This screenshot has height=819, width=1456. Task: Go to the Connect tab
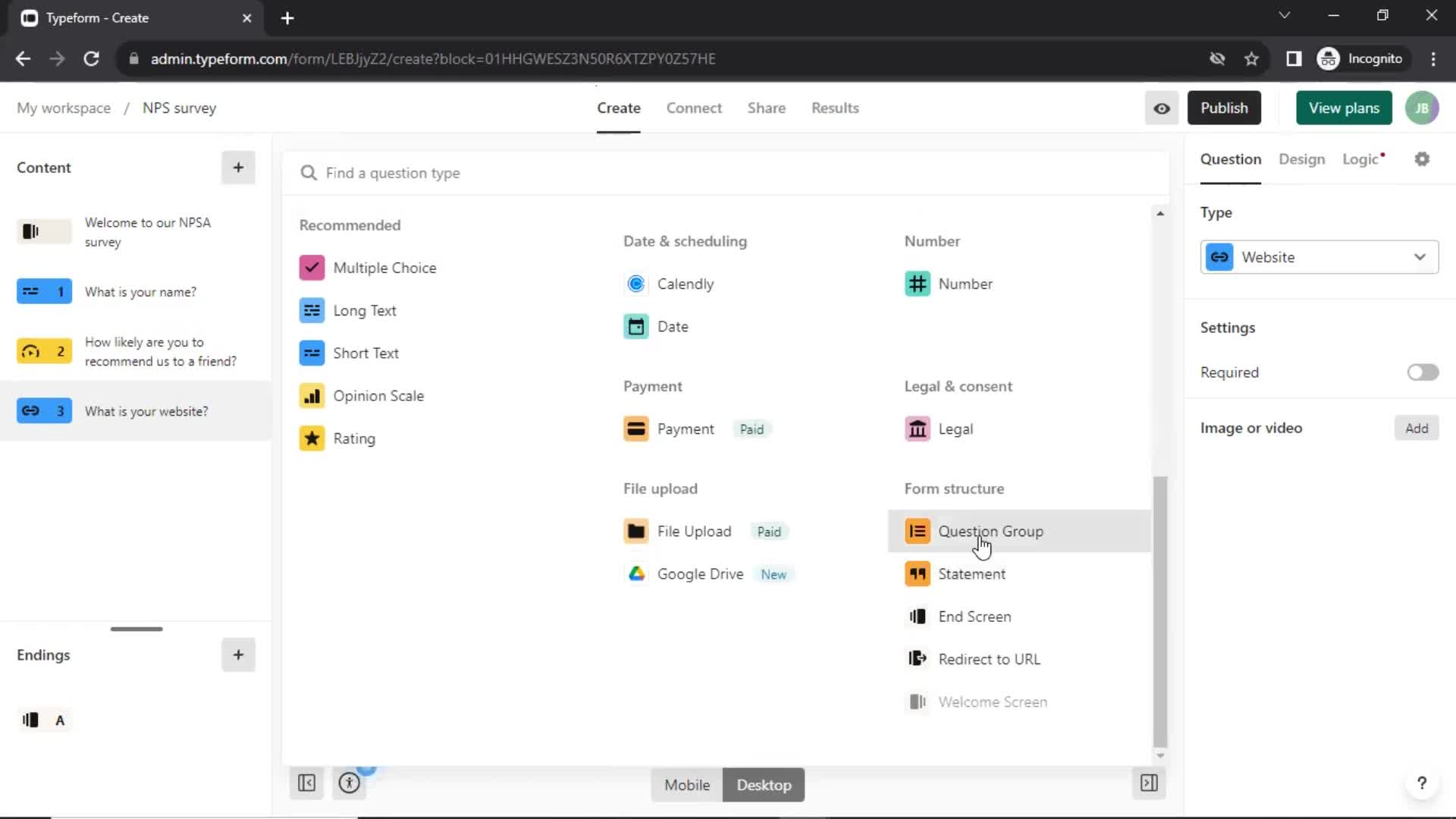tap(694, 108)
